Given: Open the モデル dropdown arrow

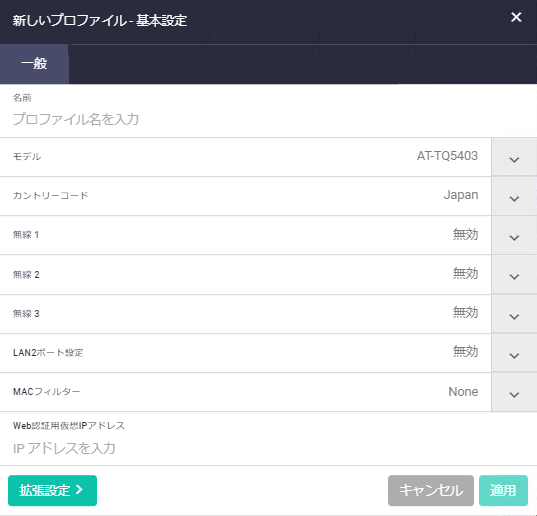Looking at the screenshot, I should [x=514, y=158].
